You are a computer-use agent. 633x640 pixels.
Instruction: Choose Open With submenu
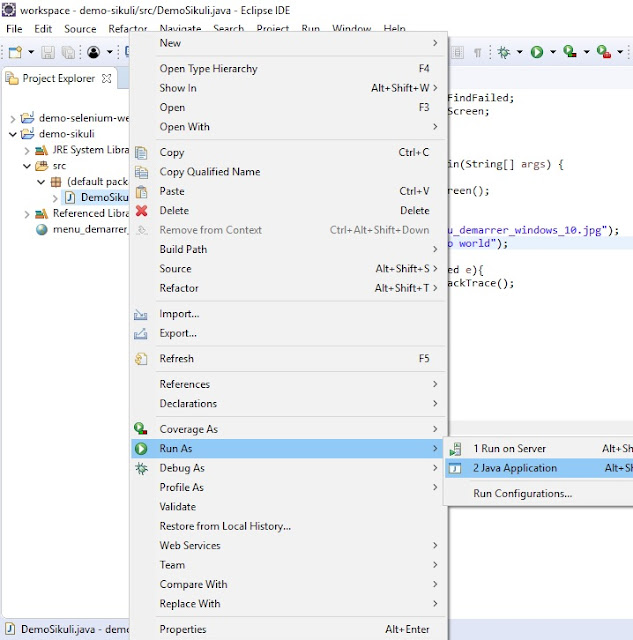click(x=289, y=127)
